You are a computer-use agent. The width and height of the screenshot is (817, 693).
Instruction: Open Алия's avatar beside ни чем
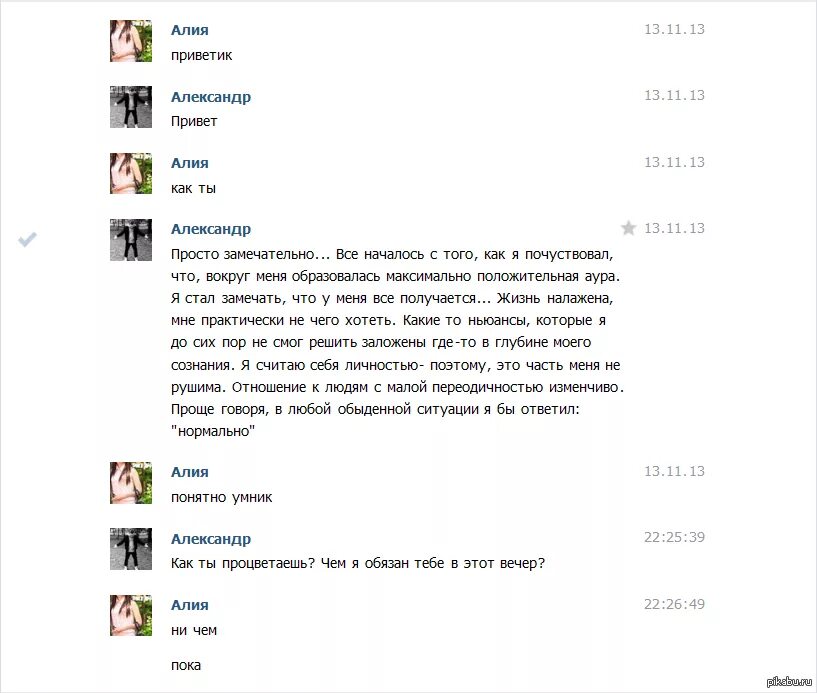[x=131, y=615]
